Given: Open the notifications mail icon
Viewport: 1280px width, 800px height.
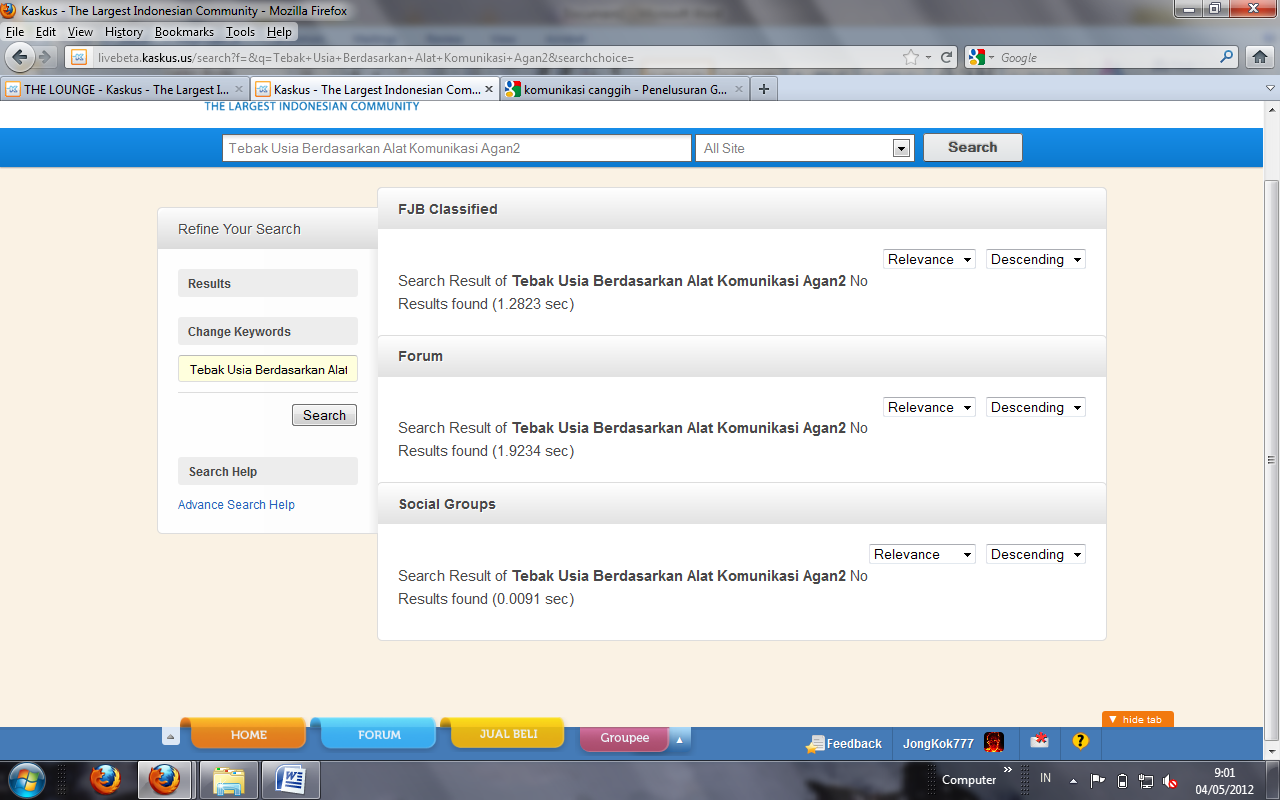Looking at the screenshot, I should (x=1040, y=741).
